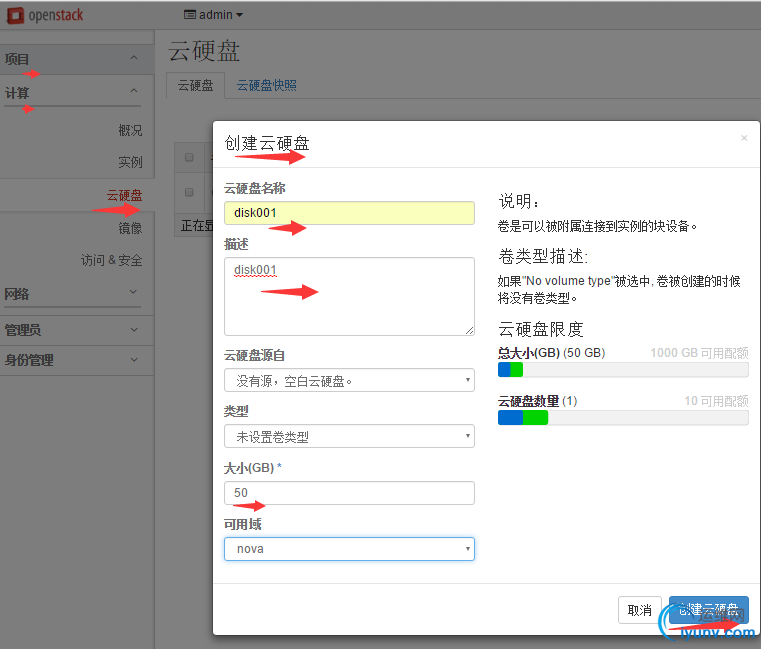This screenshot has width=761, height=649.
Task: Open 实例 in the sidebar menu
Action: (x=130, y=162)
